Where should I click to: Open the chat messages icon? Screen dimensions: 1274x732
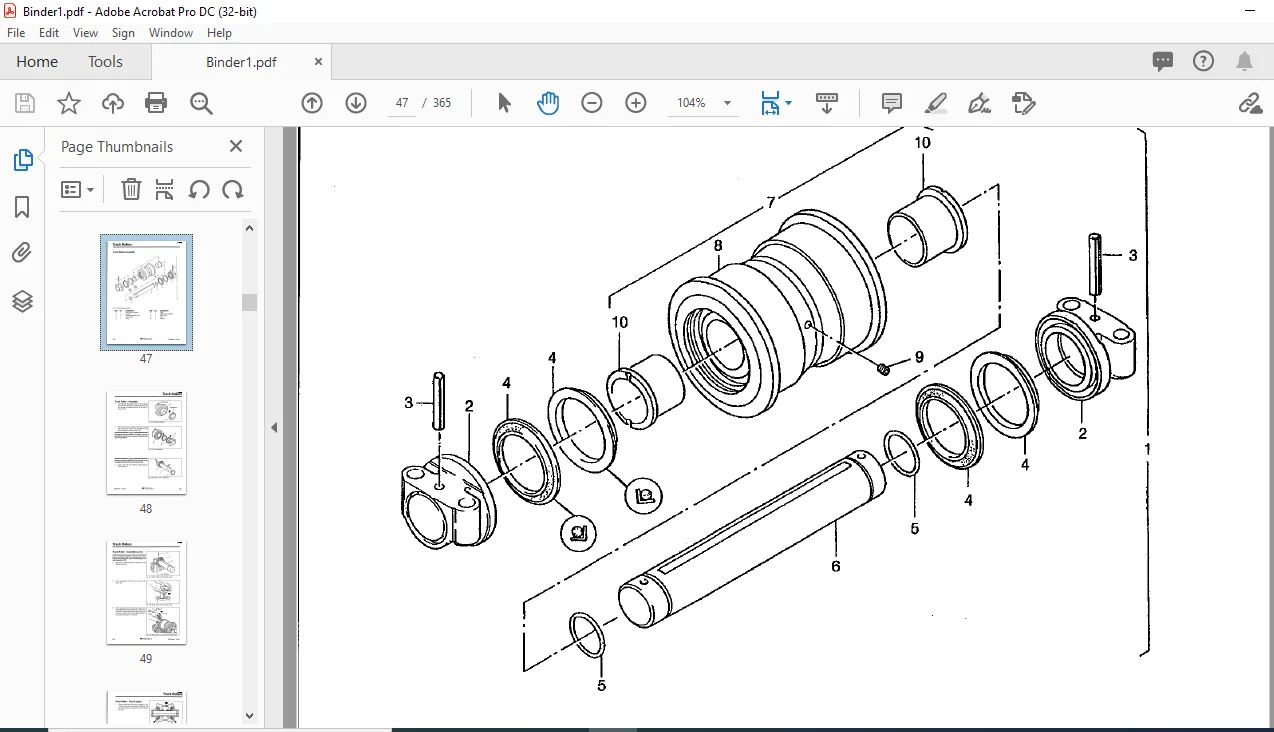pos(1163,61)
